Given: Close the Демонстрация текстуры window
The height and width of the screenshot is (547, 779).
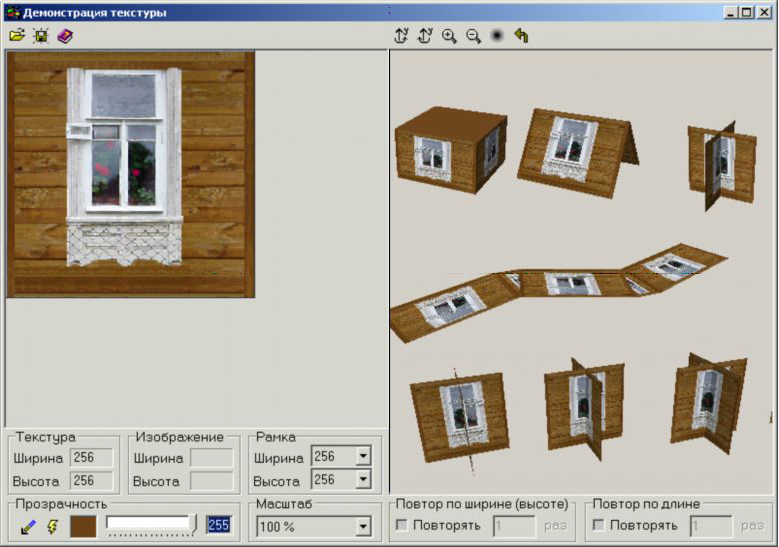Looking at the screenshot, I should (x=764, y=12).
